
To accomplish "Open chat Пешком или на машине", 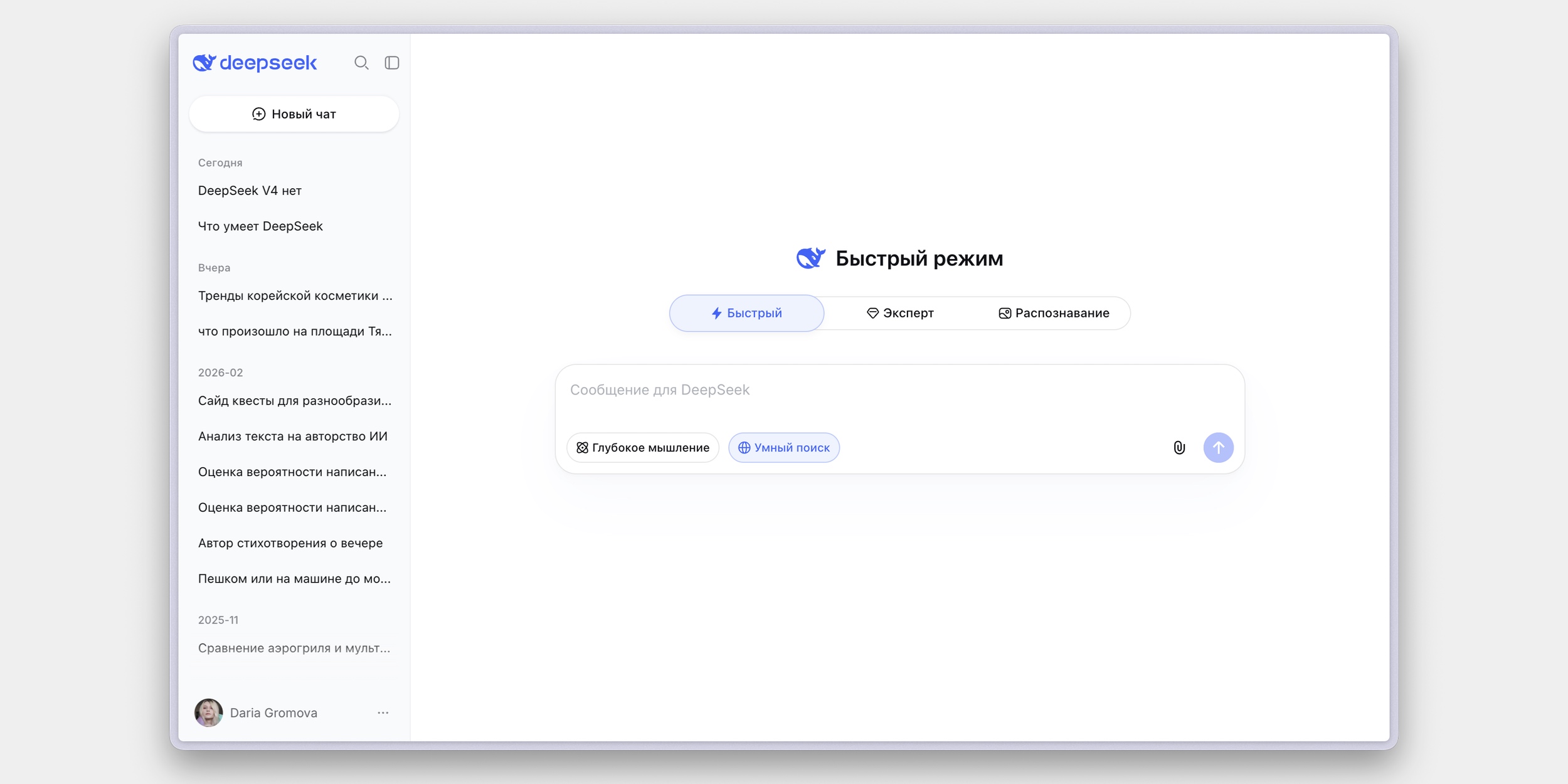I will (294, 579).
